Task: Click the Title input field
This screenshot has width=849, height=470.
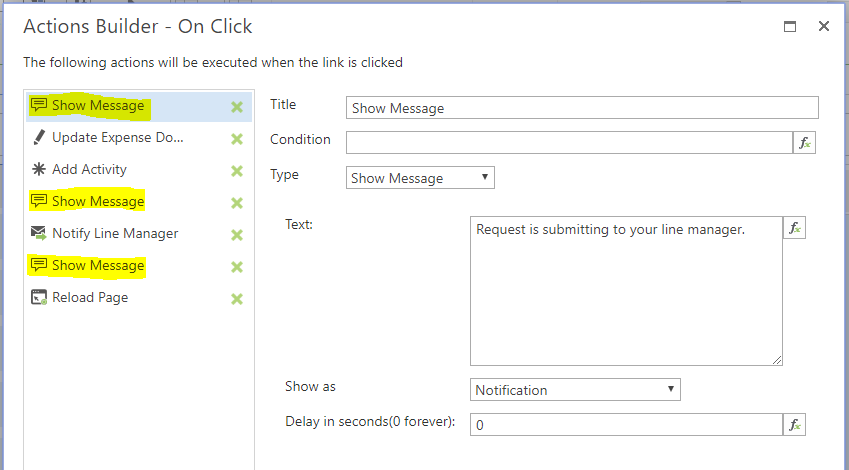Action: [x=582, y=108]
